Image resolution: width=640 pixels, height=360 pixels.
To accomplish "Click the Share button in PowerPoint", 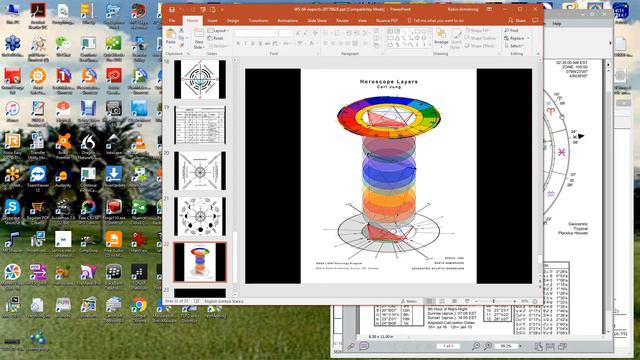I will click(x=517, y=20).
